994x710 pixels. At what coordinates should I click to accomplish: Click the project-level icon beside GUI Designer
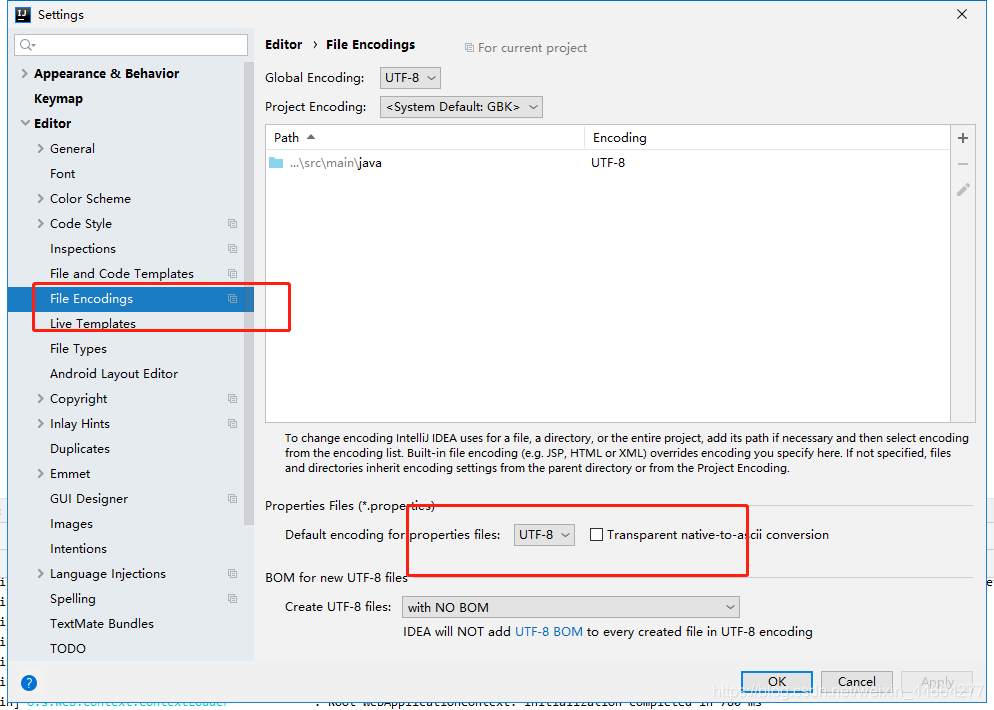(x=233, y=499)
